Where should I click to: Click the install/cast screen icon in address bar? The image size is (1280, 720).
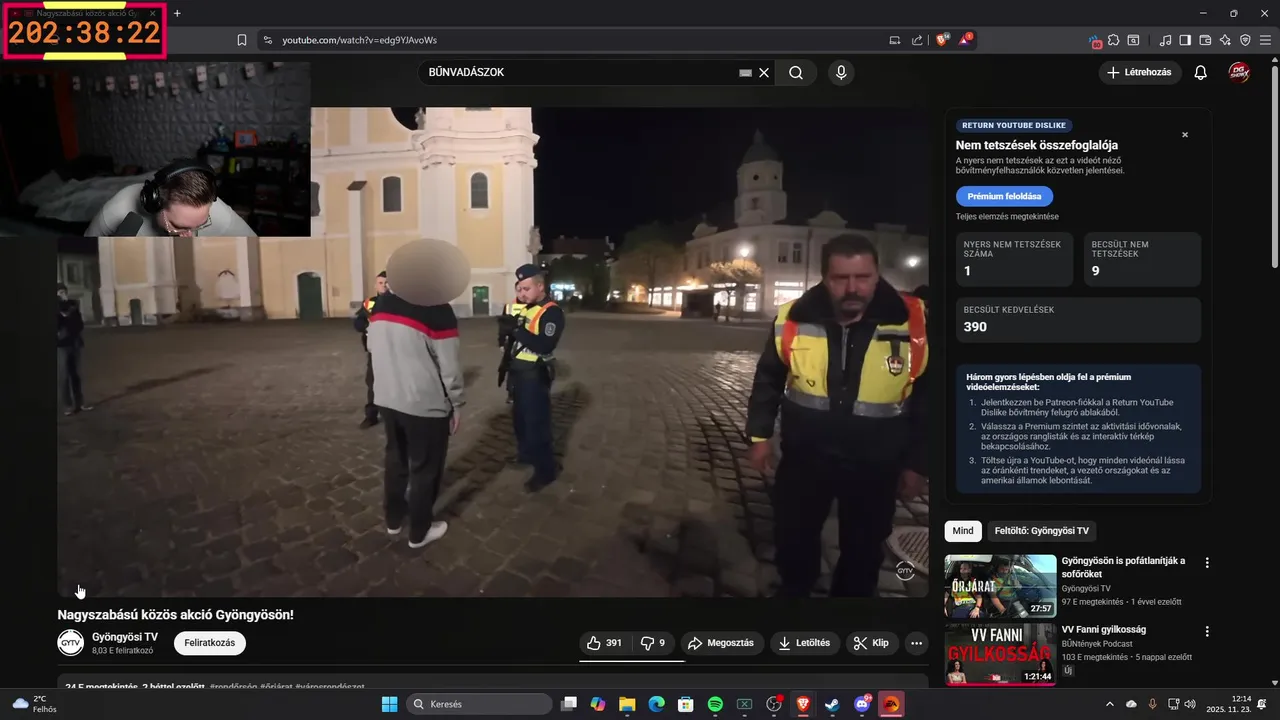pyautogui.click(x=895, y=40)
